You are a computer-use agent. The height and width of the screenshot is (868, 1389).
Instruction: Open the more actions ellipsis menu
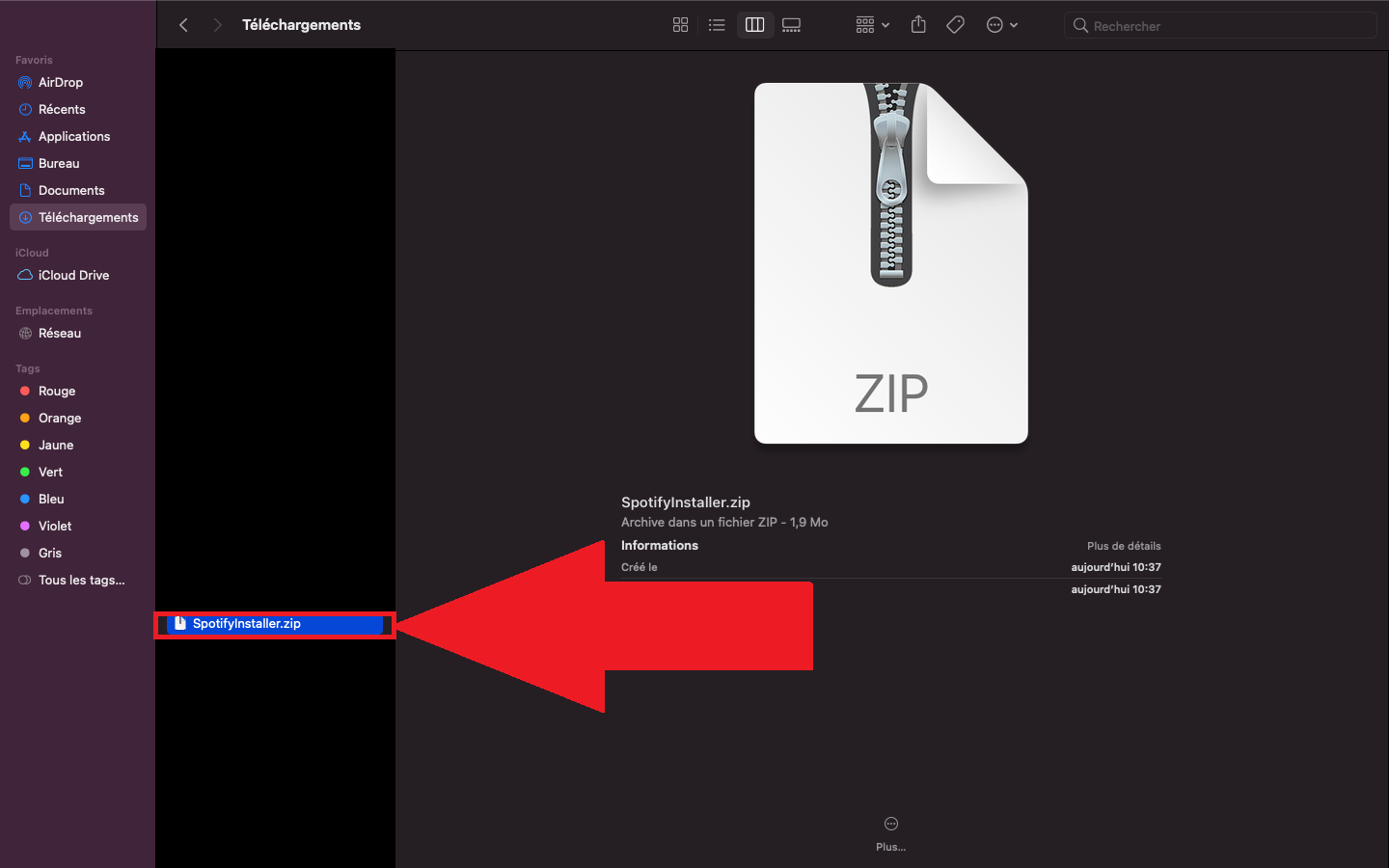coord(1002,25)
